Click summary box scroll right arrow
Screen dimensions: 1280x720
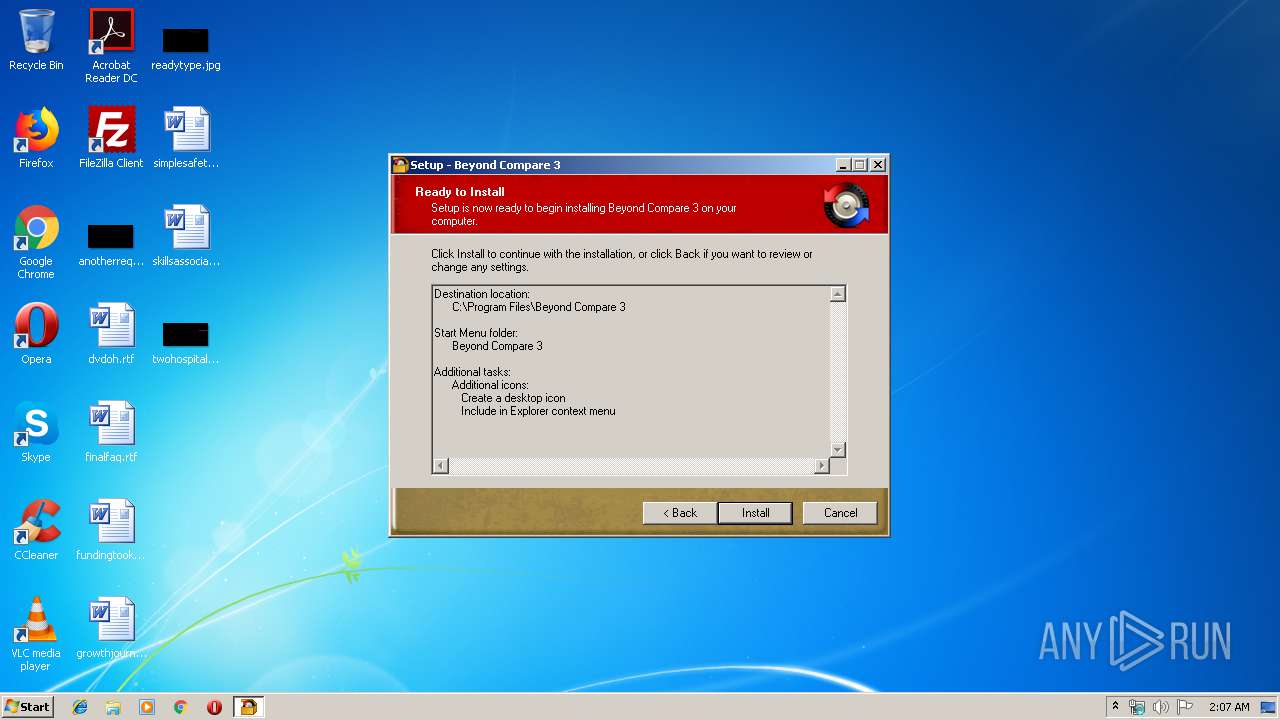point(822,466)
